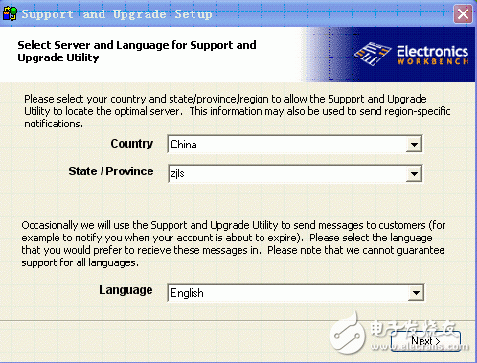Click the Language label
Image resolution: width=477 pixels, height=363 pixels.
point(126,290)
